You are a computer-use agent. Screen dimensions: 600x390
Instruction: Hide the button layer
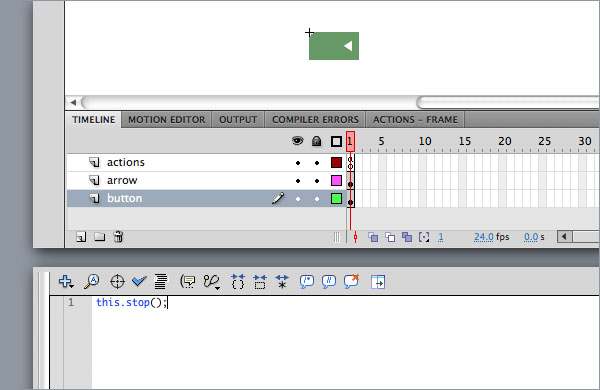tap(298, 199)
